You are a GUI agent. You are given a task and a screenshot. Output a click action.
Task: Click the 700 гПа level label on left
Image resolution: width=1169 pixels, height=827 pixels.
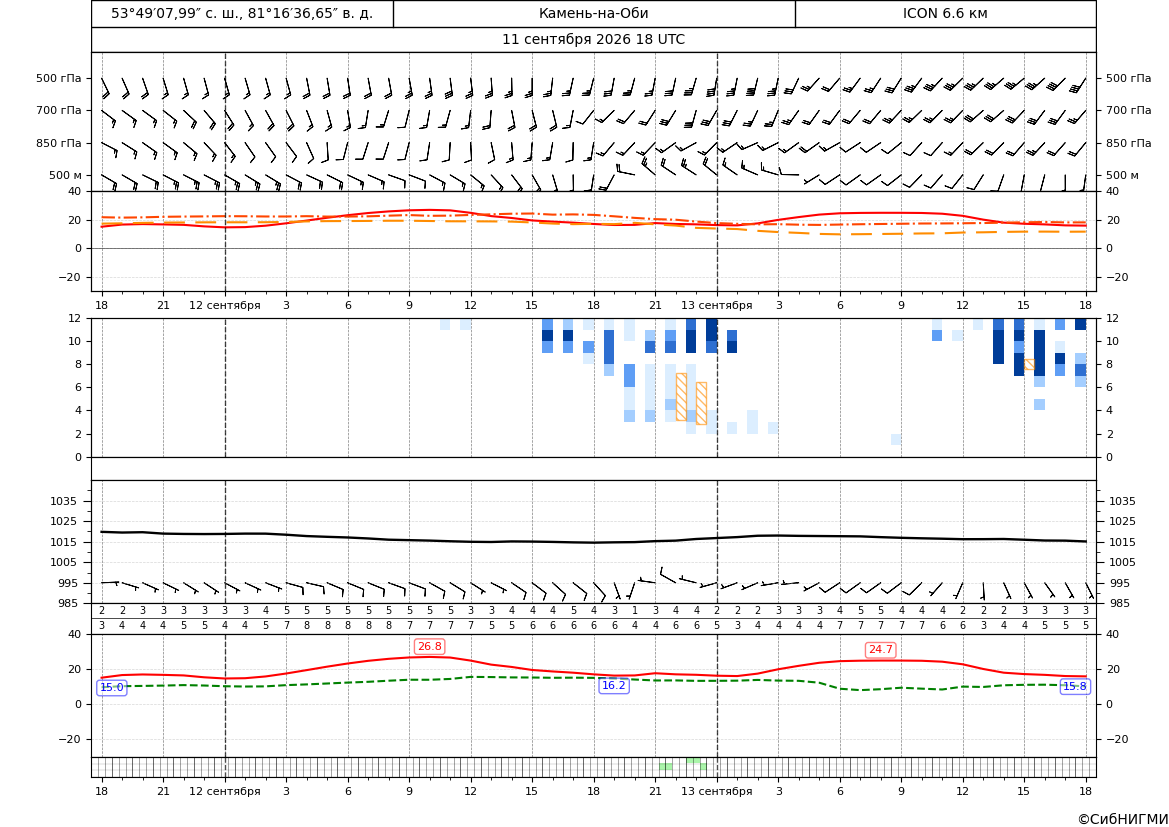[x=59, y=110]
